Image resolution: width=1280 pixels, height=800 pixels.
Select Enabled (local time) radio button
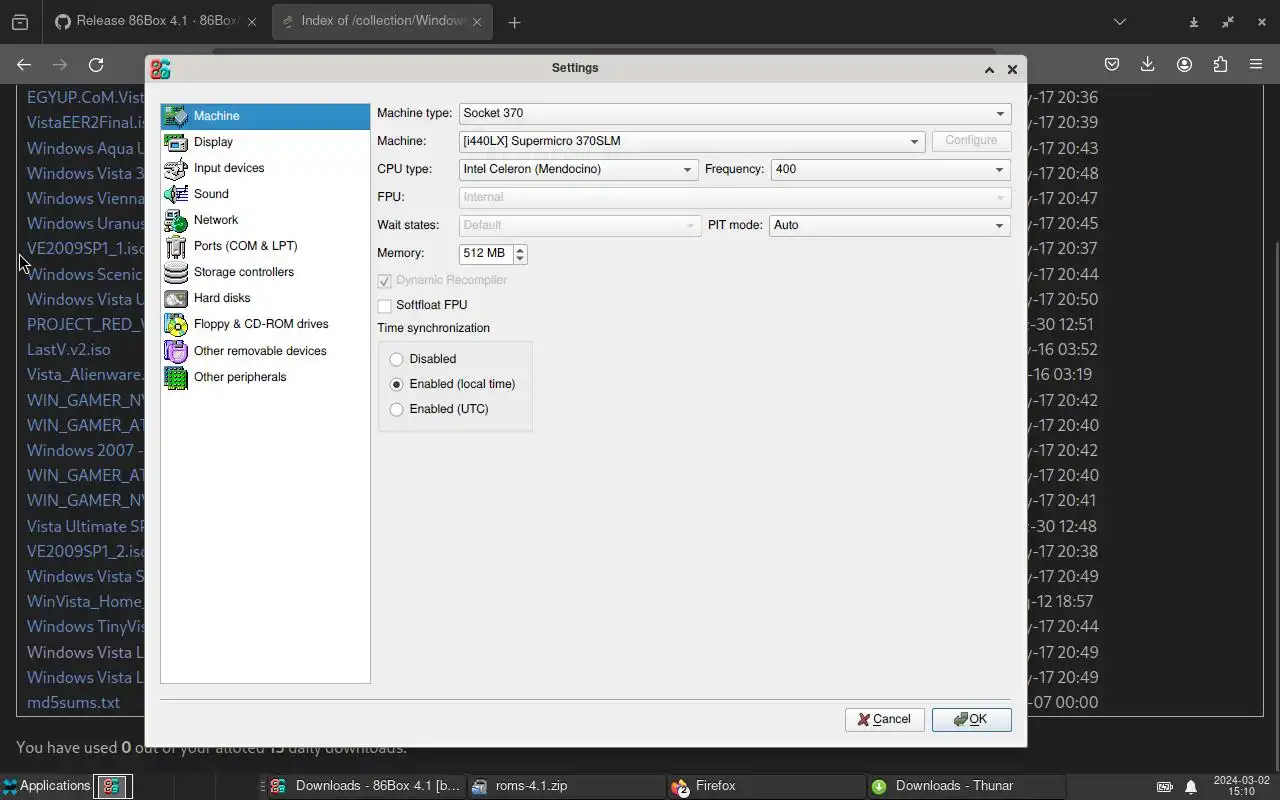[x=397, y=384]
